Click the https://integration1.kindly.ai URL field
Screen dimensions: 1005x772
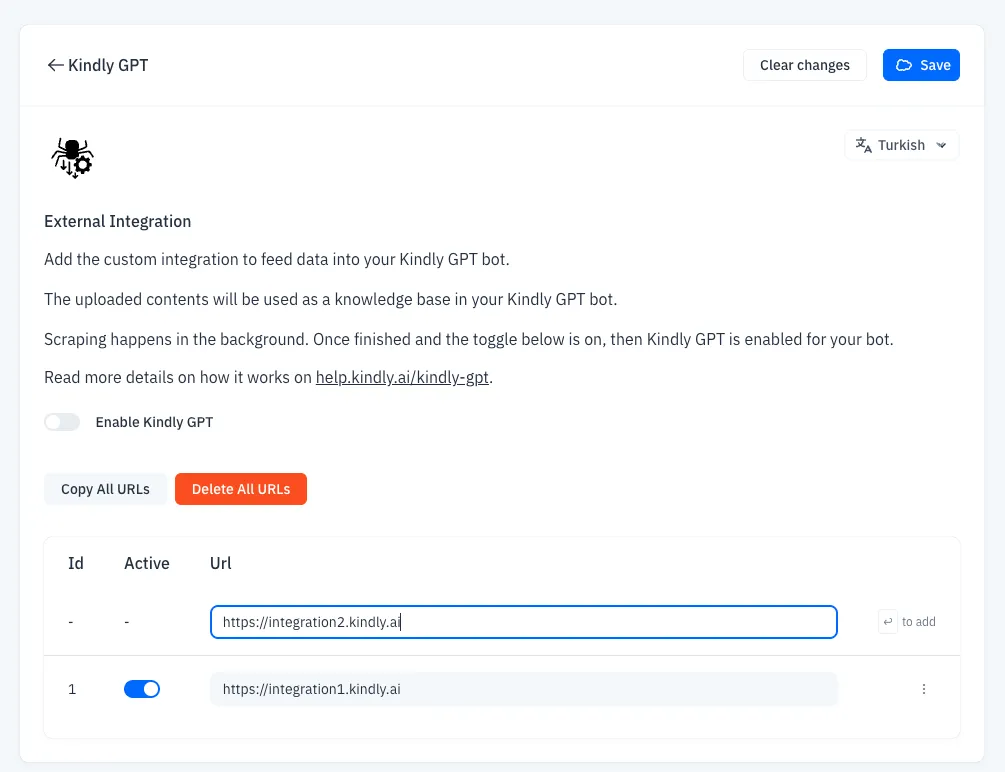point(524,689)
